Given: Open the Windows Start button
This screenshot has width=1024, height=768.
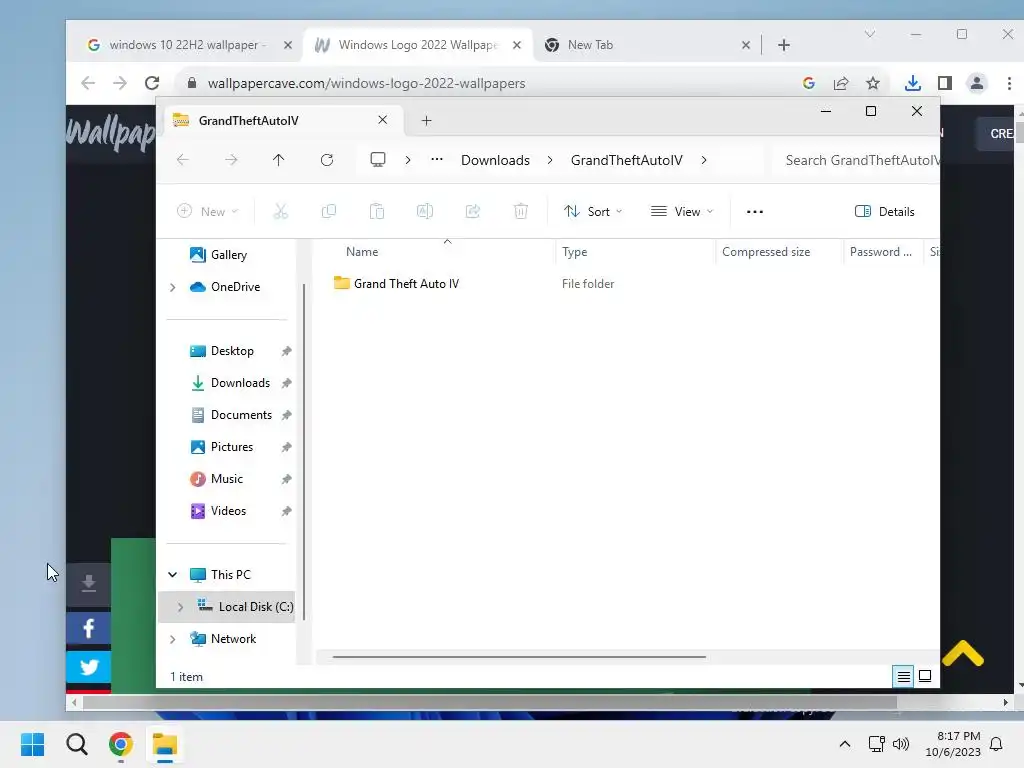Looking at the screenshot, I should pos(32,744).
